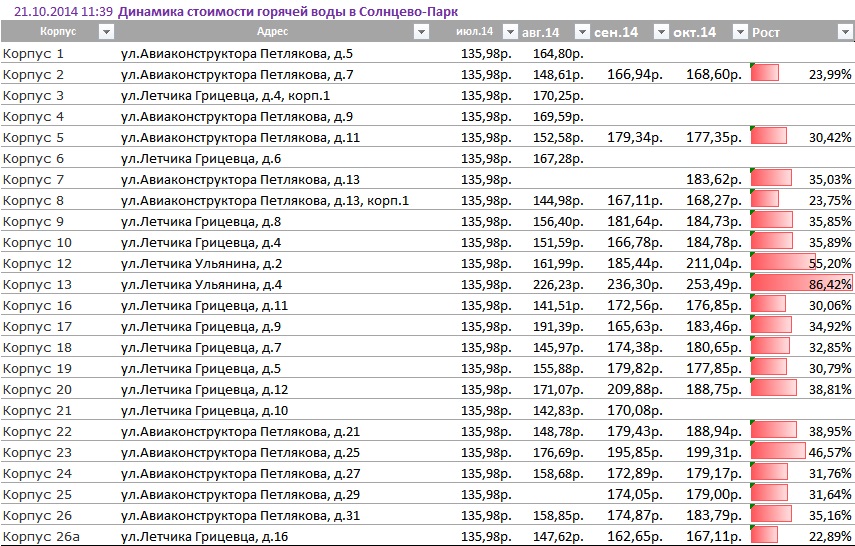
Task: Select the '170,08р.' cell in Корпус 21 row
Action: pyautogui.click(x=635, y=410)
